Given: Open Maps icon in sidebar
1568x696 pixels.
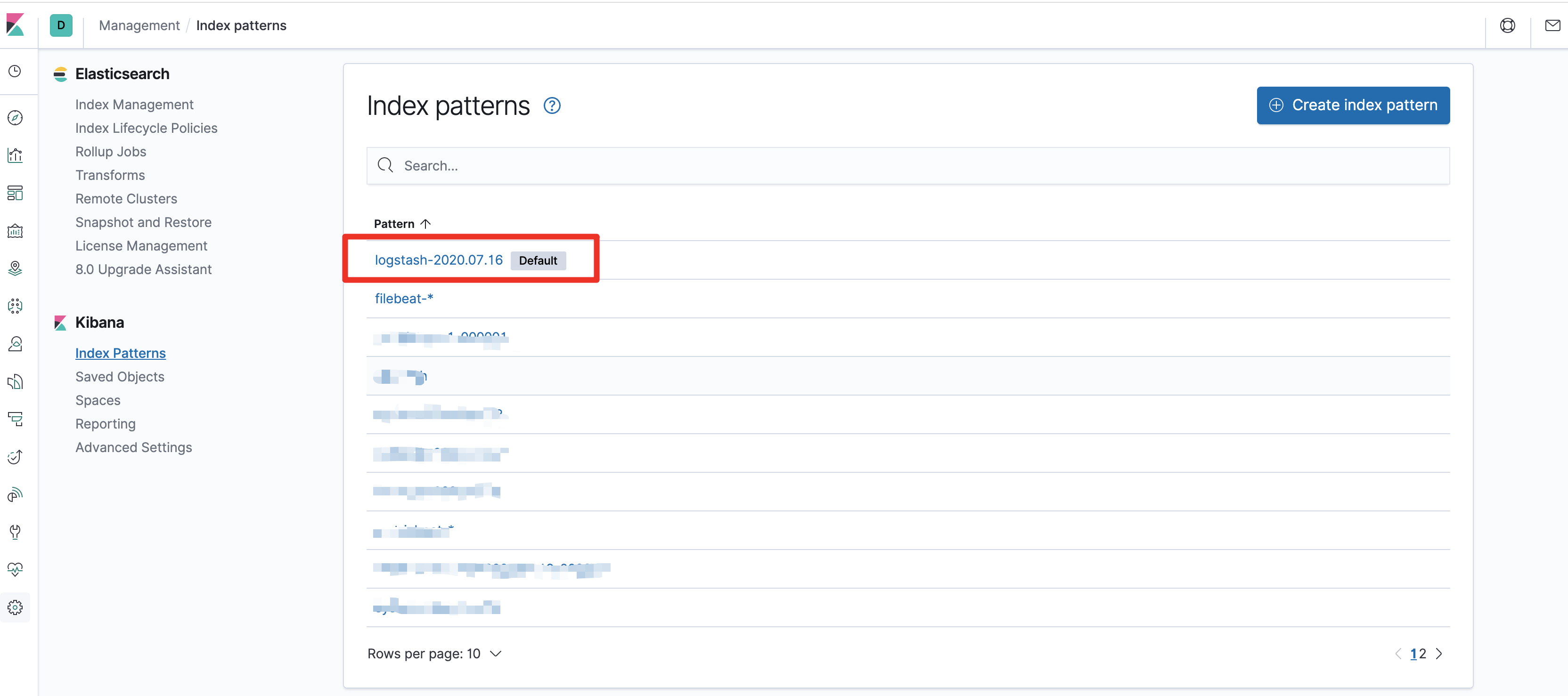Looking at the screenshot, I should click(x=15, y=268).
